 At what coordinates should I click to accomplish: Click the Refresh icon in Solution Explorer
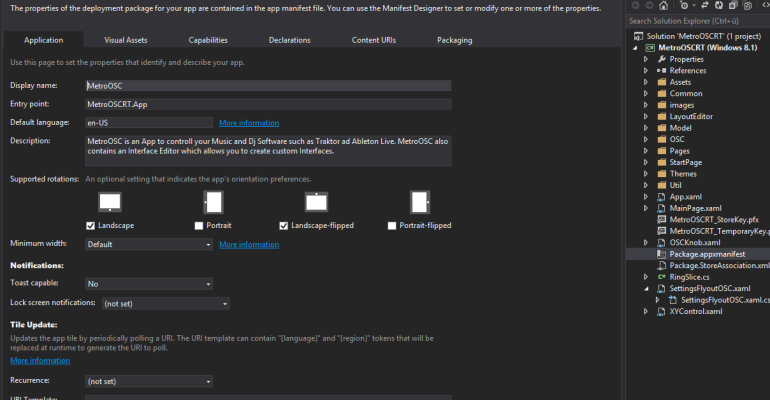tap(718, 5)
